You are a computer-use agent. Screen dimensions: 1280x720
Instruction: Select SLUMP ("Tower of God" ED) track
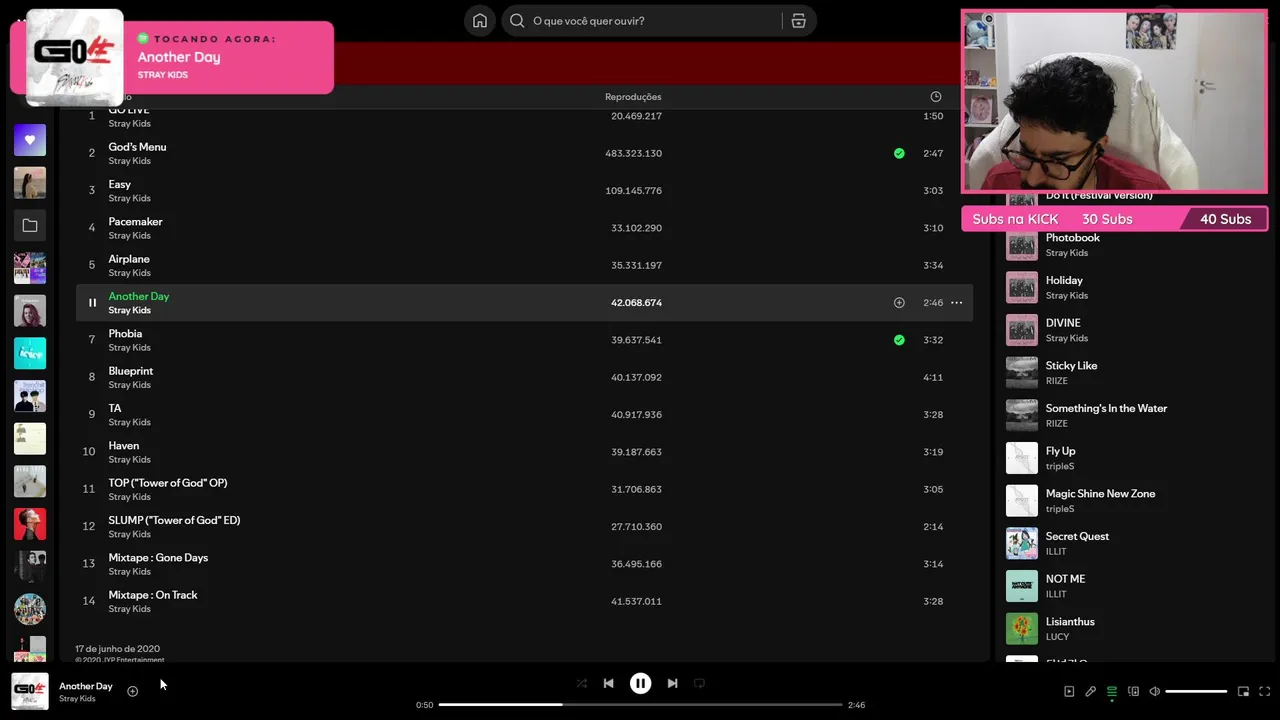(x=174, y=520)
